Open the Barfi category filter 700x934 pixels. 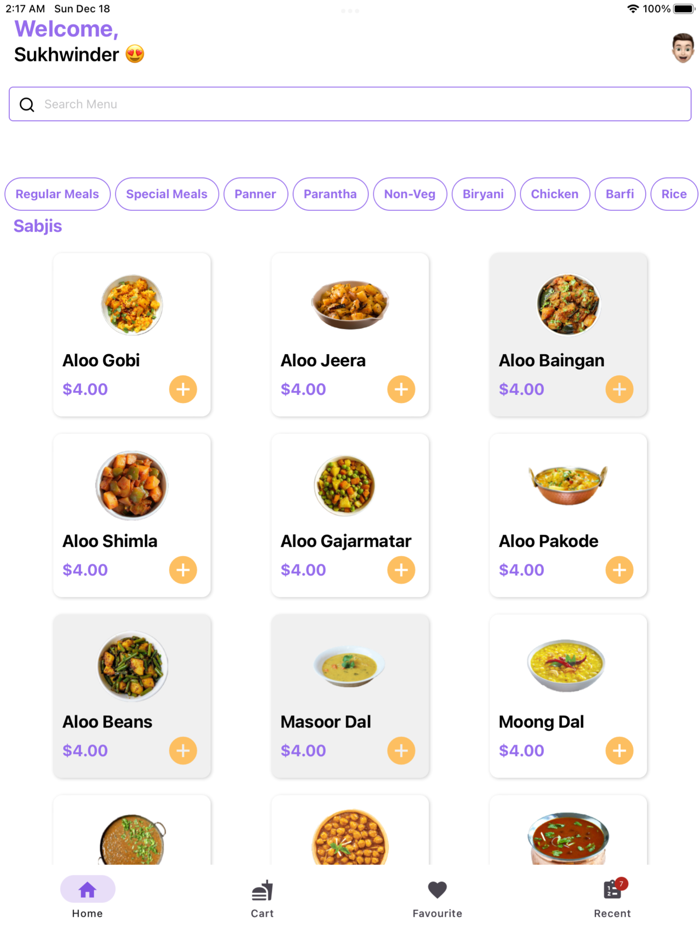pos(620,194)
